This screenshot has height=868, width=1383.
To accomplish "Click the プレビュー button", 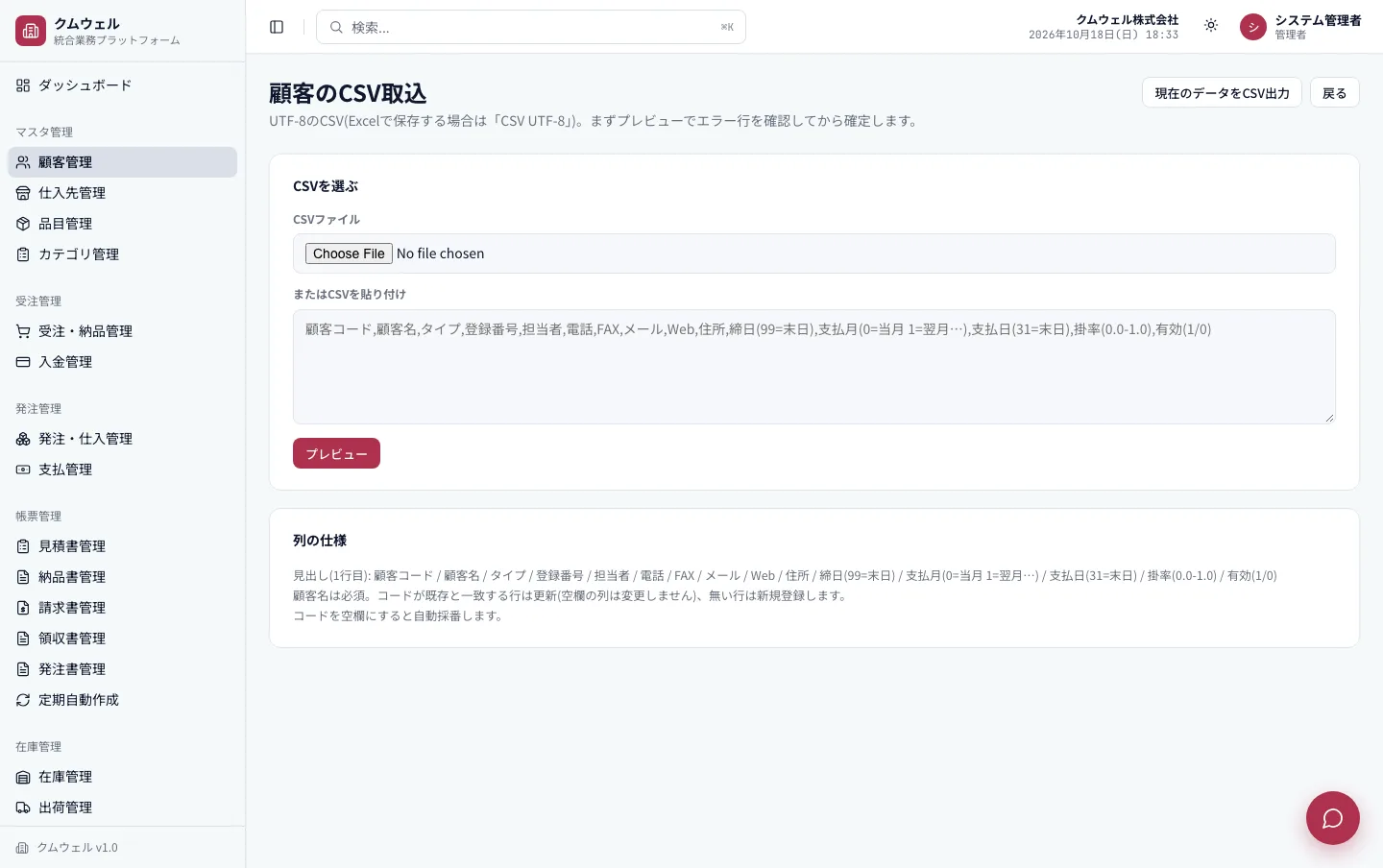I will 336,453.
